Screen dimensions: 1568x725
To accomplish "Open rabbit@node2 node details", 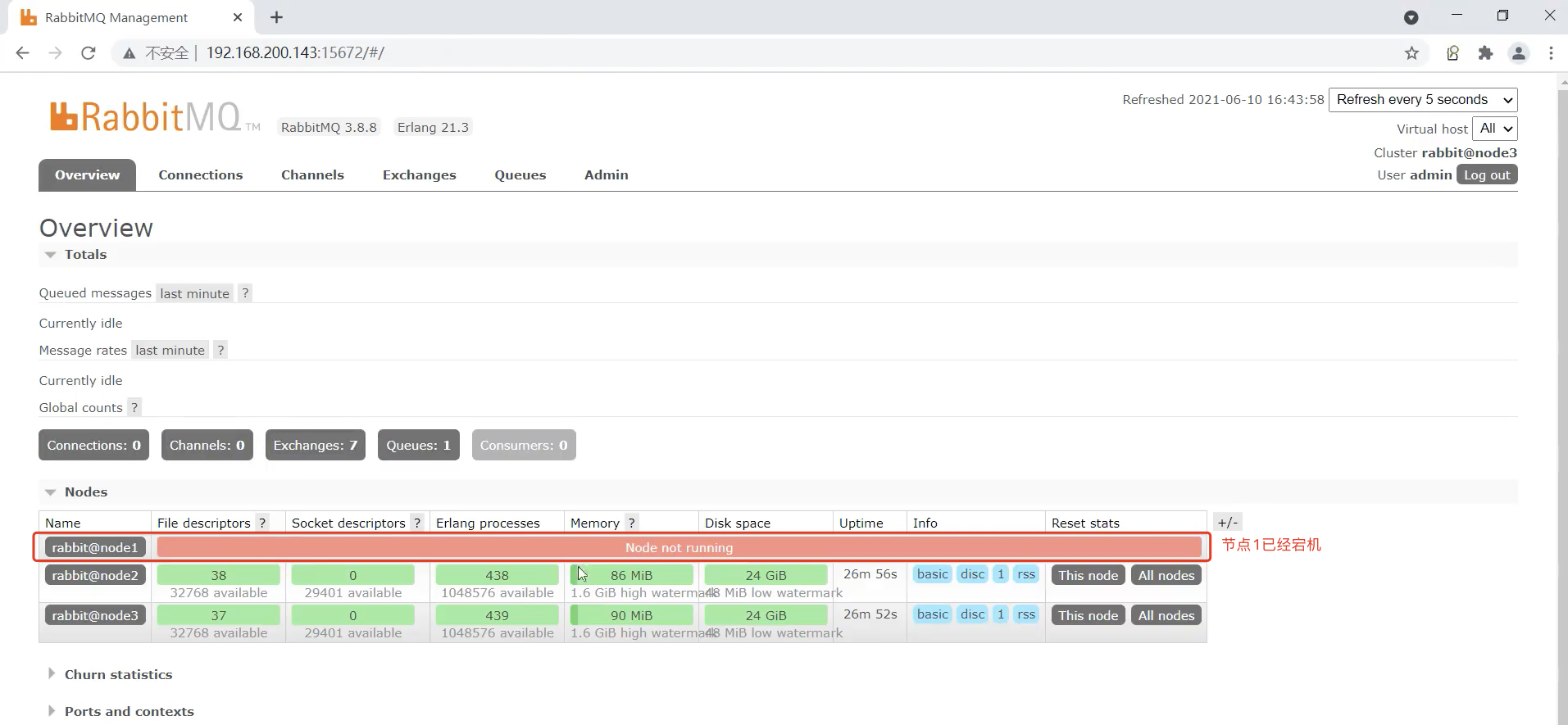I will pos(95,576).
